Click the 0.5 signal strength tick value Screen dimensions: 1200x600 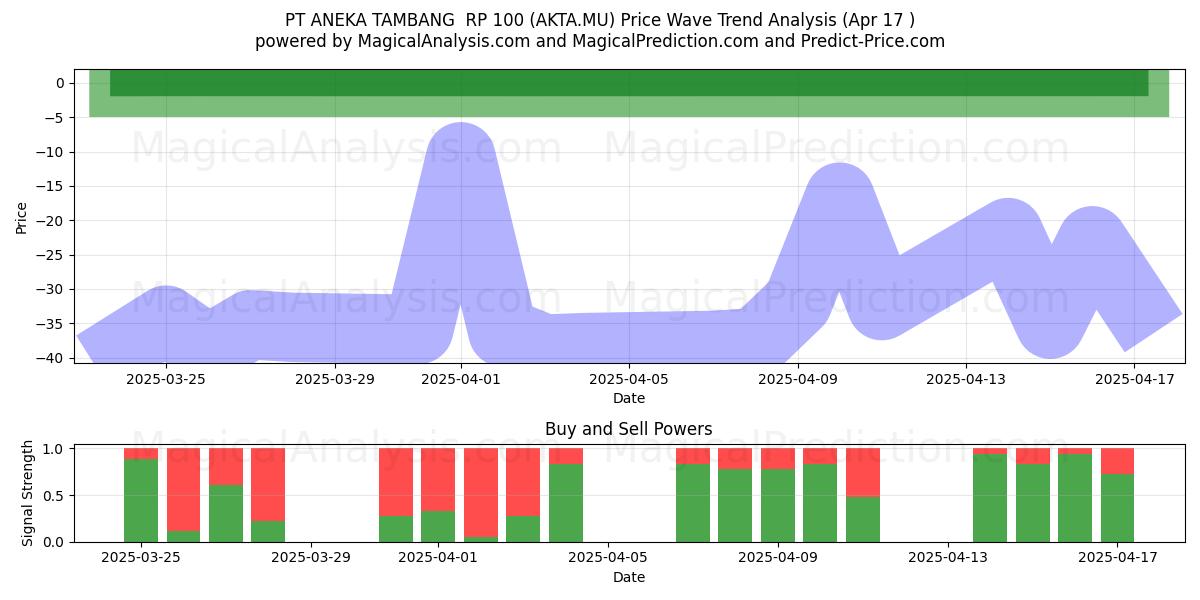[x=56, y=495]
